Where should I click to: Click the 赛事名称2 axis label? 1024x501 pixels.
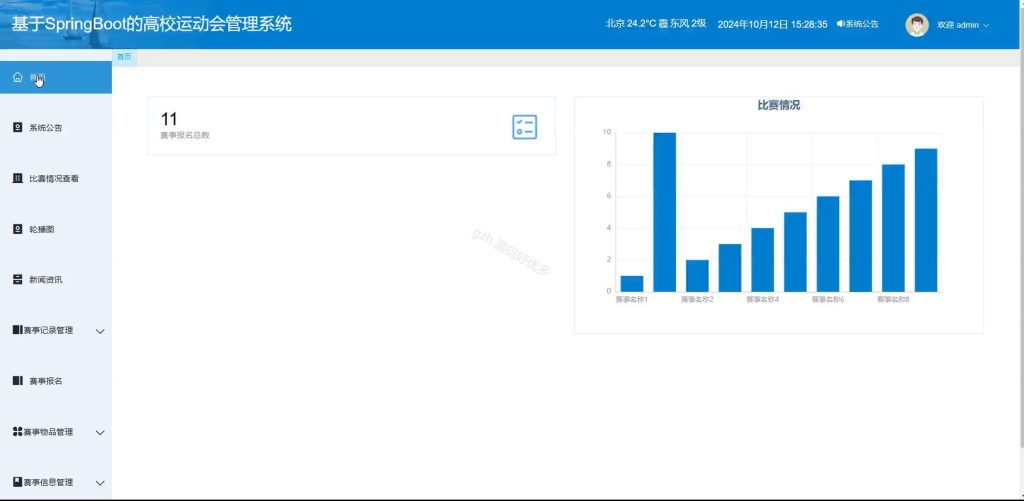coord(697,300)
